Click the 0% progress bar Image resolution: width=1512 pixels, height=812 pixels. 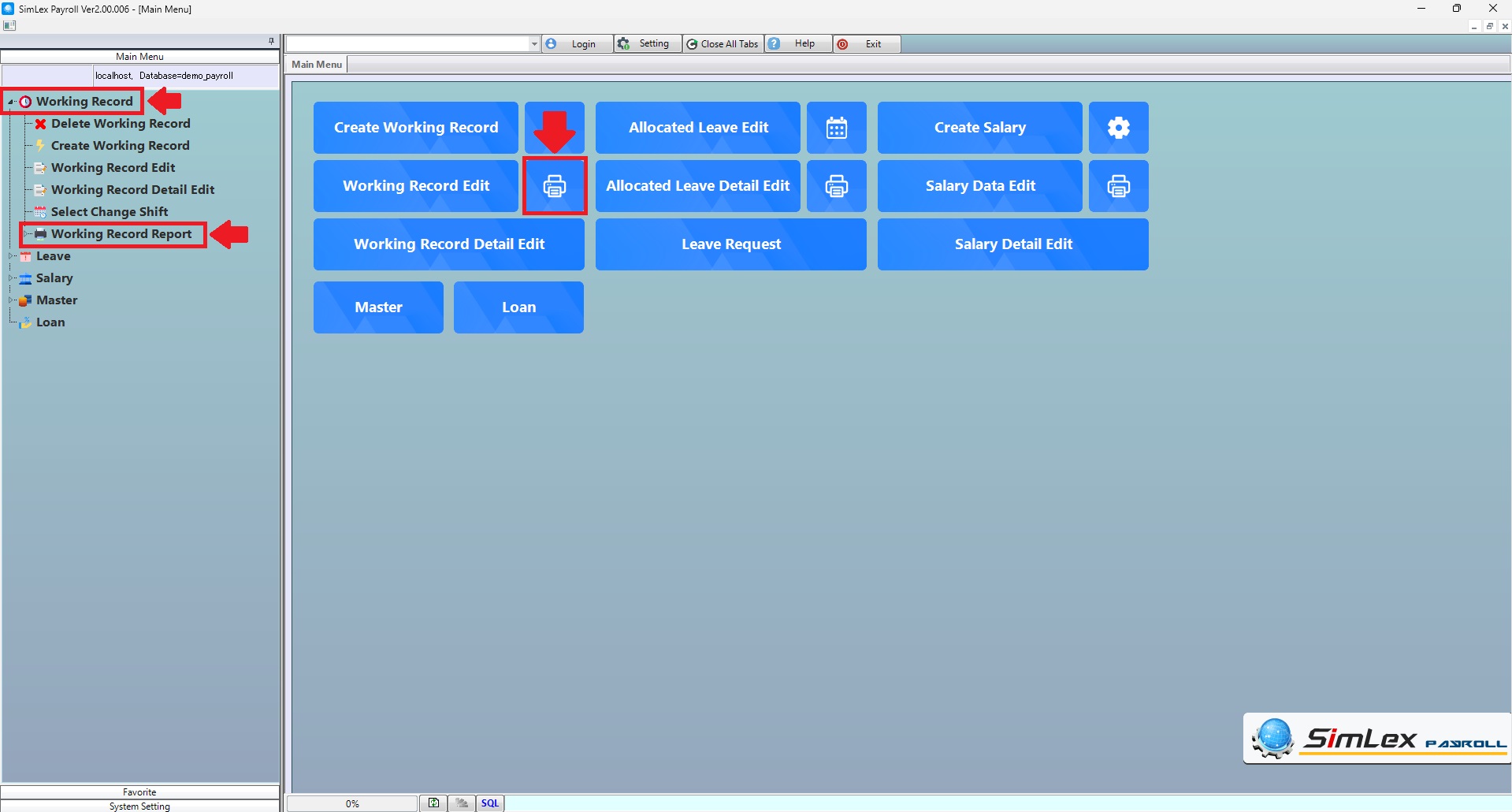(352, 803)
